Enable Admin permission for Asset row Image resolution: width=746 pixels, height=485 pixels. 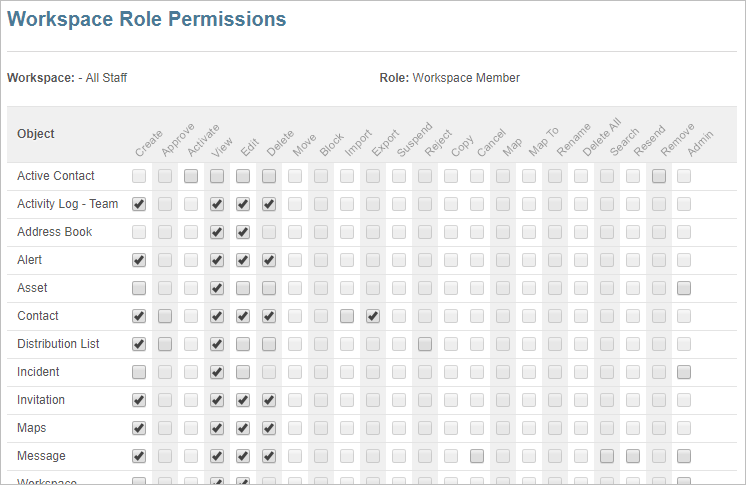coord(684,288)
